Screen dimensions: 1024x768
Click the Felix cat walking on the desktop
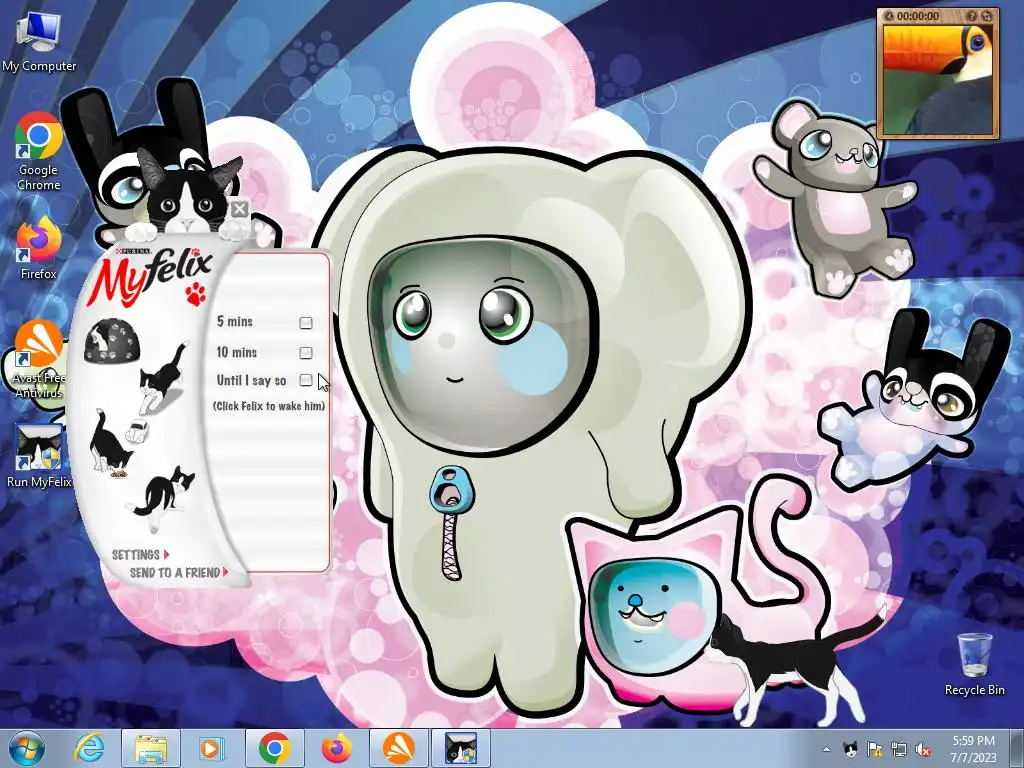pyautogui.click(x=797, y=668)
